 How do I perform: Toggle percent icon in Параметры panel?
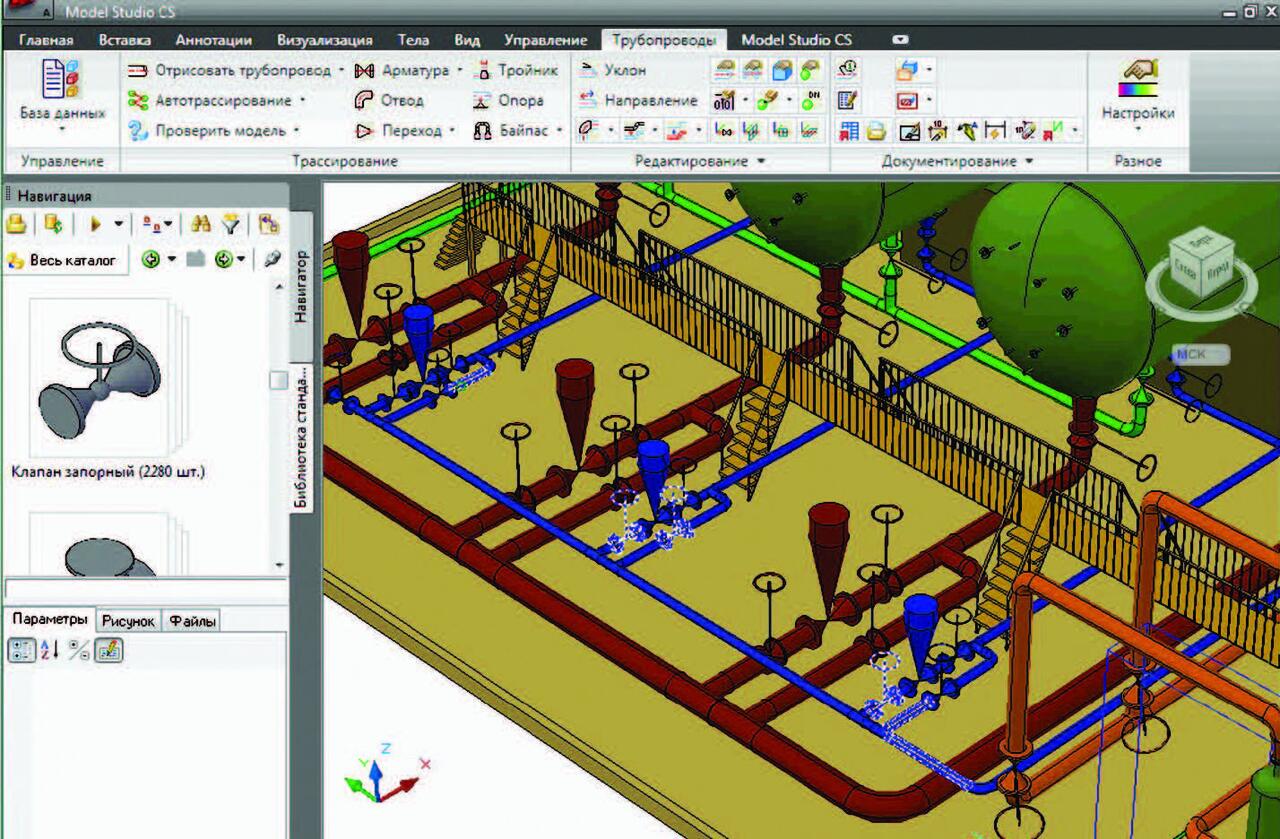[80, 650]
